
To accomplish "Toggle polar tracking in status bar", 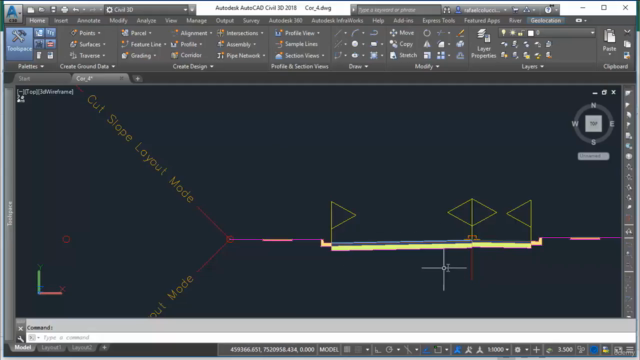I will pos(389,350).
